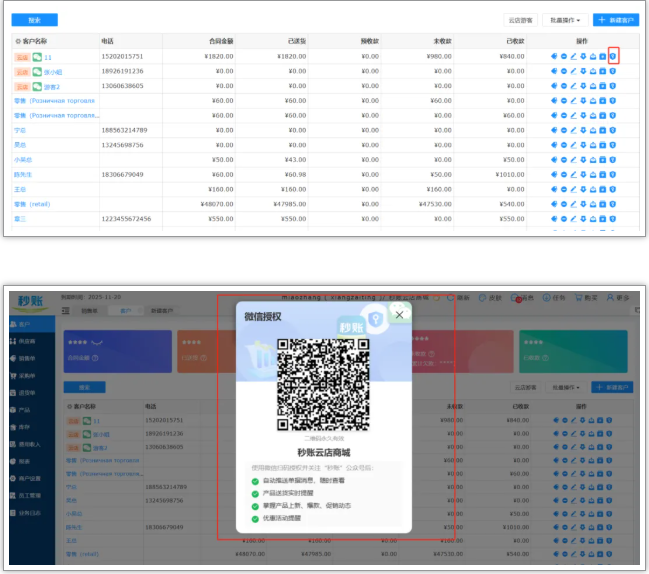This screenshot has height=574, width=649.
Task: Open 供应商 in the lower left sidebar
Action: 32,341
